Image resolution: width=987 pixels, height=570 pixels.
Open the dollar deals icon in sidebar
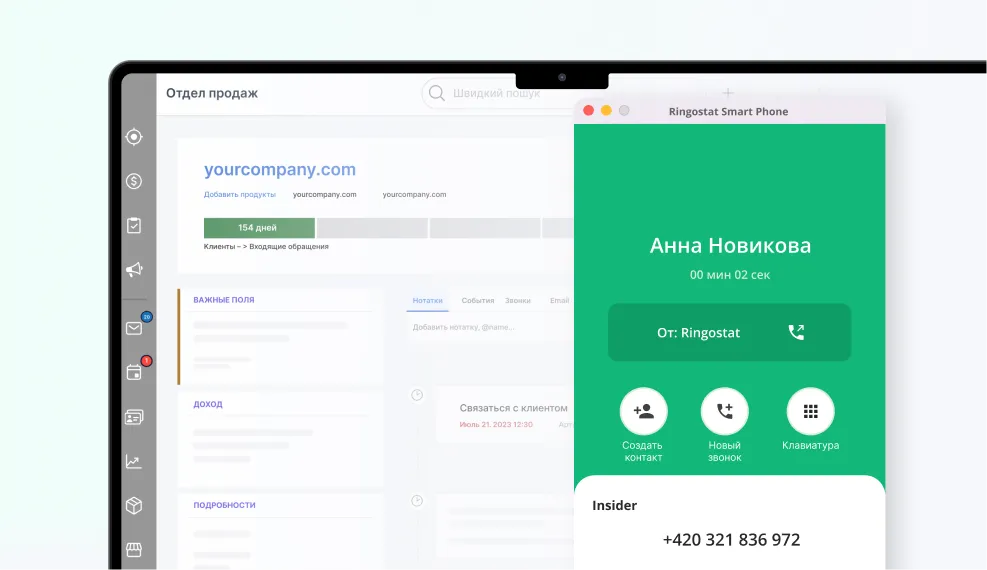133,181
